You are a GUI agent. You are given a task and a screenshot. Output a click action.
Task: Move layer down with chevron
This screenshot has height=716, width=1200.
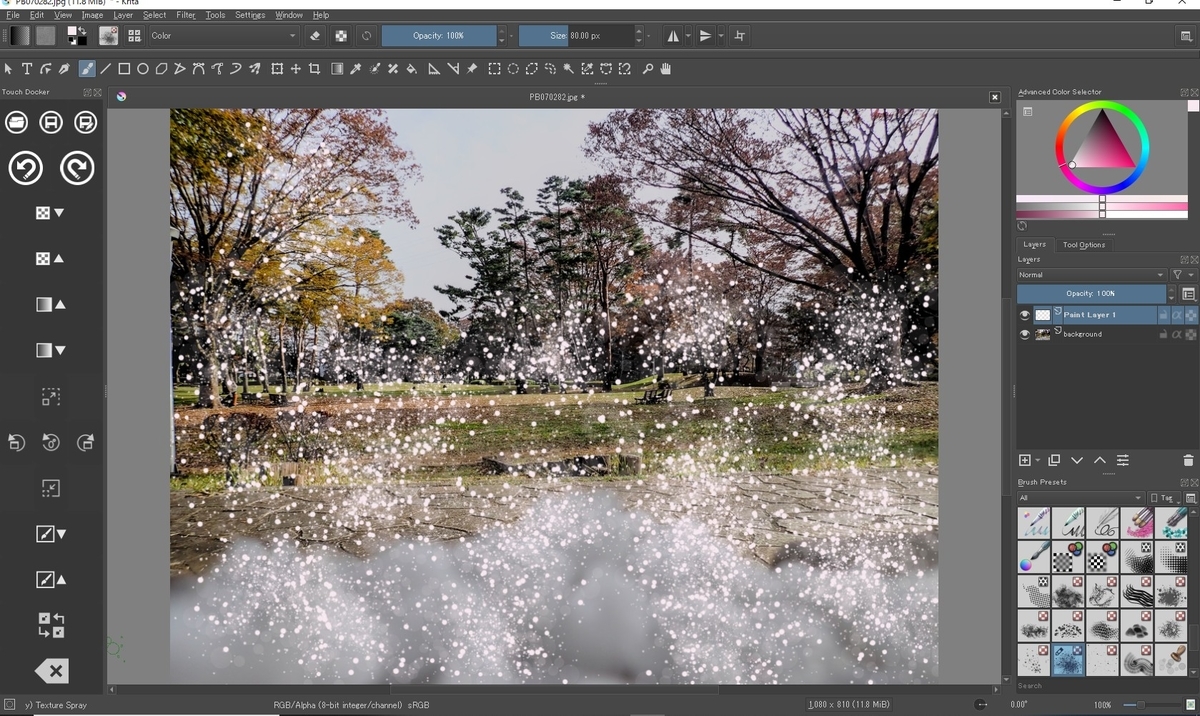tap(1077, 460)
